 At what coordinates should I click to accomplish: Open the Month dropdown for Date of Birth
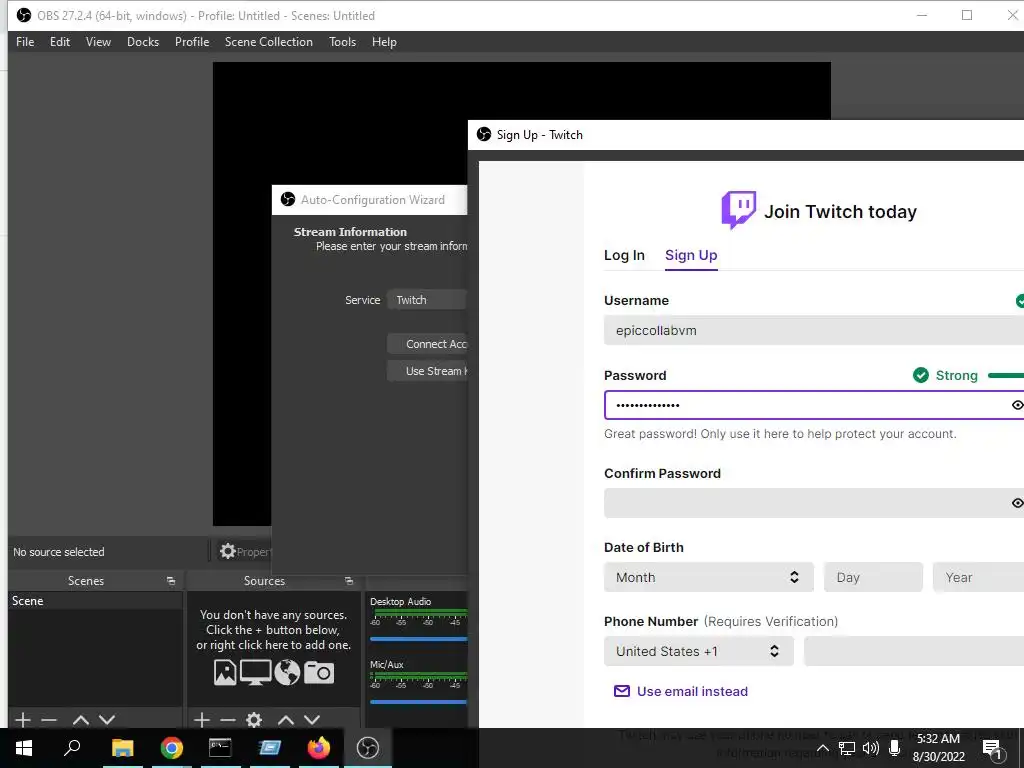(x=709, y=577)
